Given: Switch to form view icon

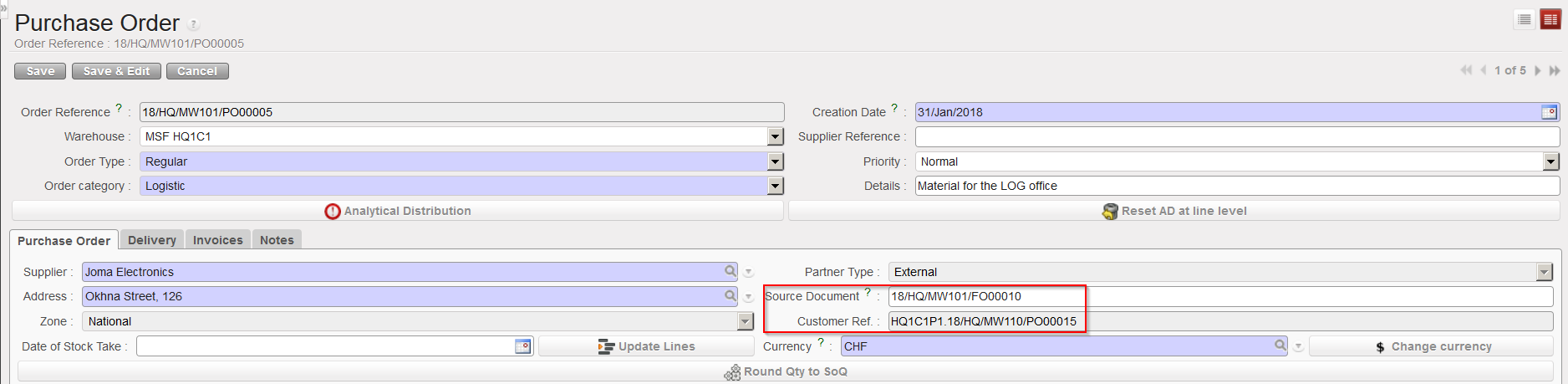Looking at the screenshot, I should pyautogui.click(x=1550, y=19).
